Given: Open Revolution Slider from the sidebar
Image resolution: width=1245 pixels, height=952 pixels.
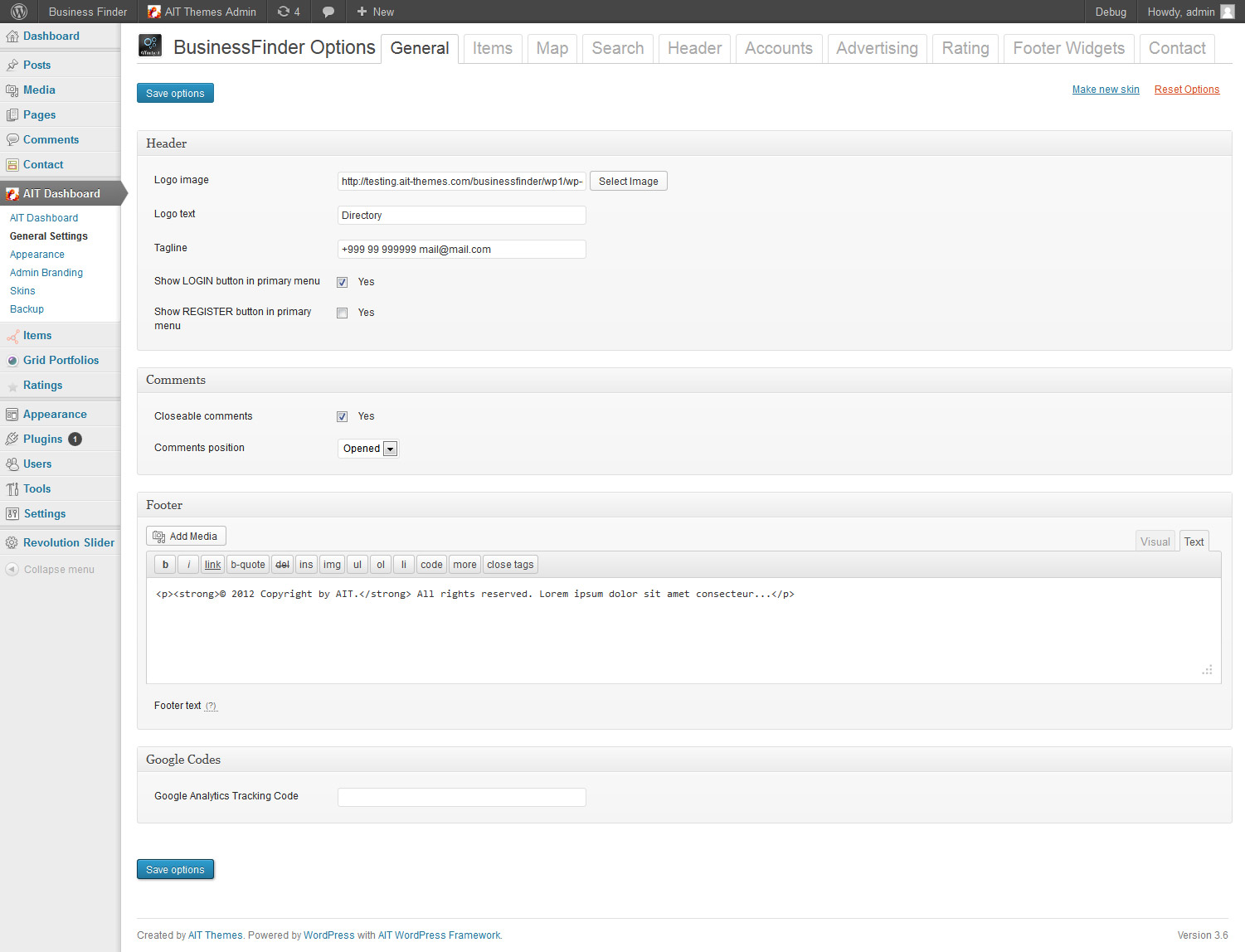Looking at the screenshot, I should pos(68,542).
